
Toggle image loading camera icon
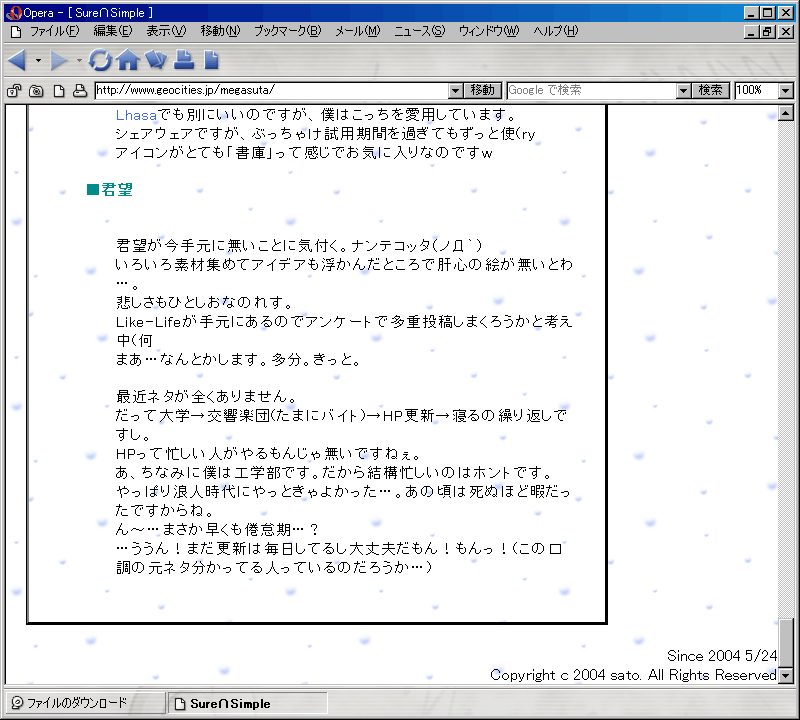tap(36, 91)
